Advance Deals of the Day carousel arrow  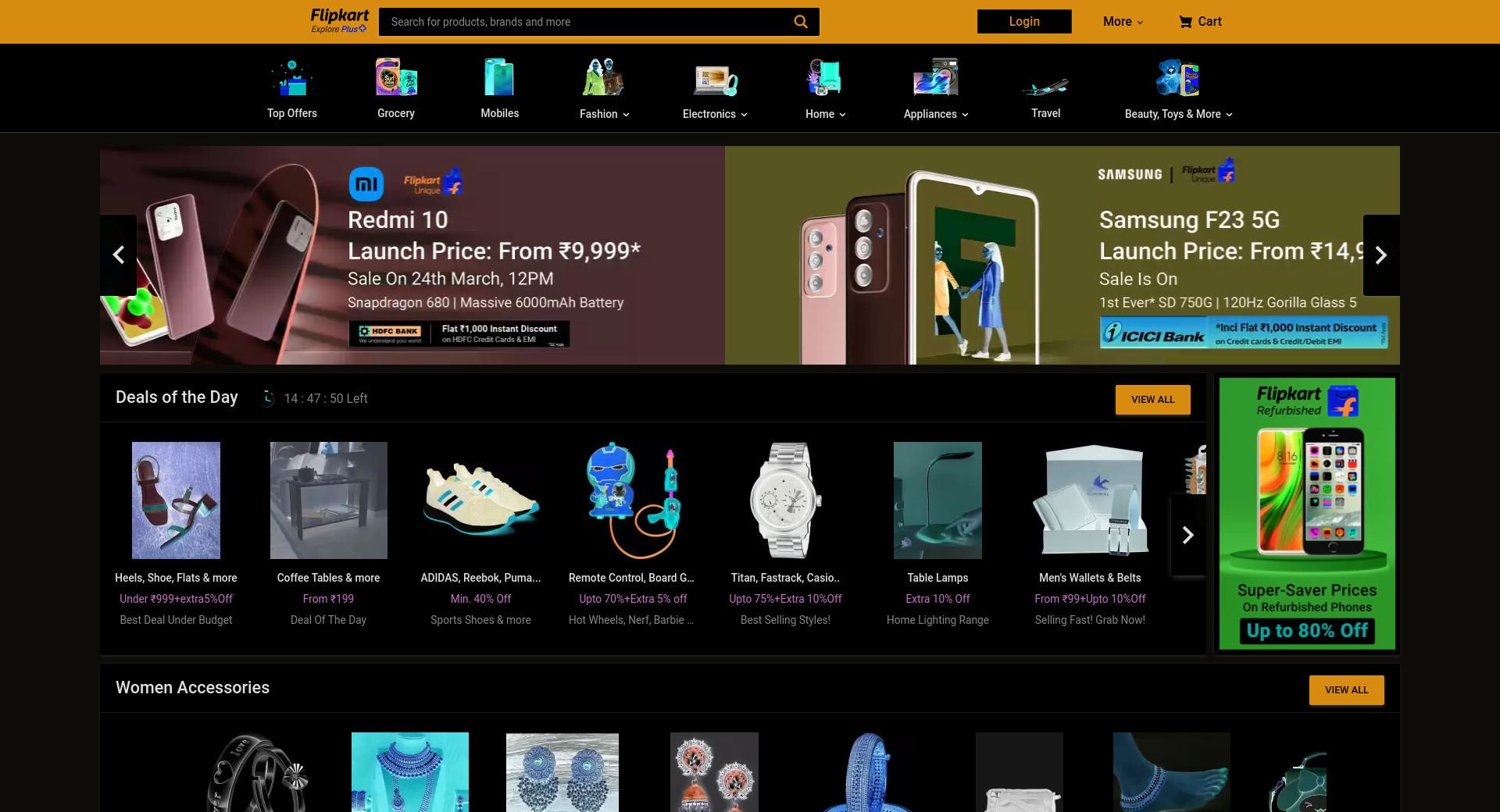(1187, 535)
